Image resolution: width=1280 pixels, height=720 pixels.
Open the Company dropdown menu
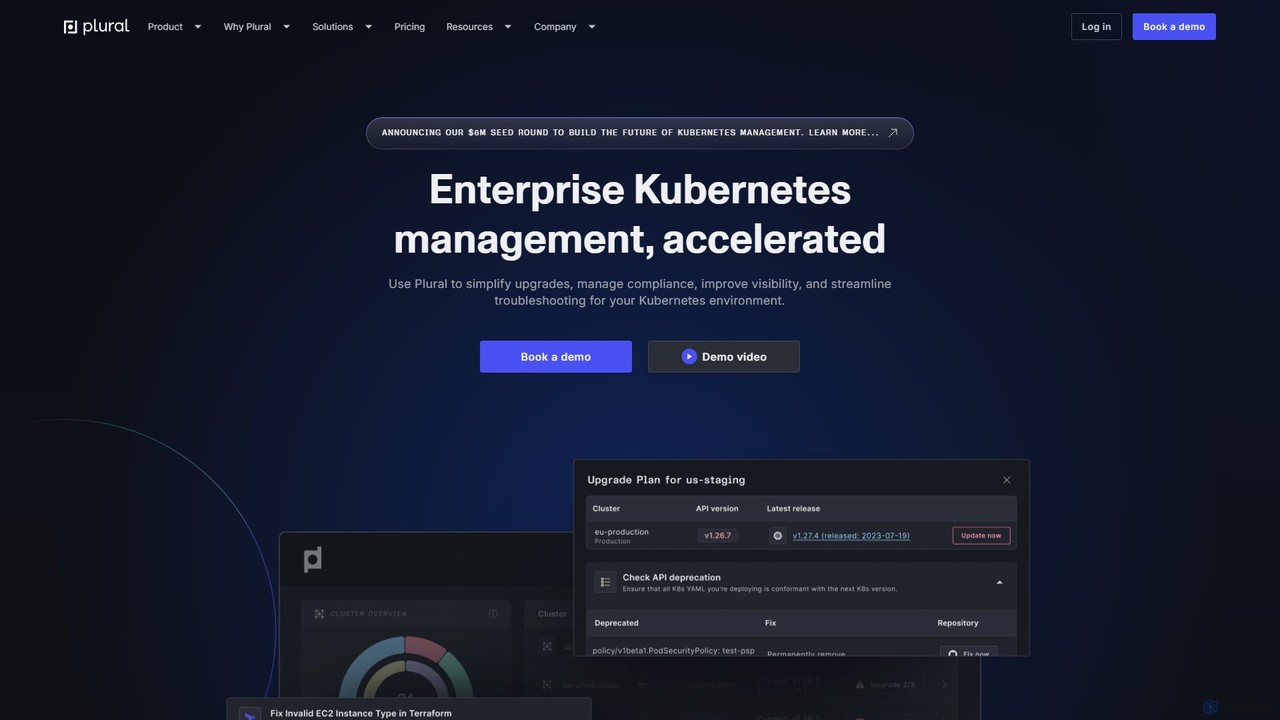coord(565,27)
